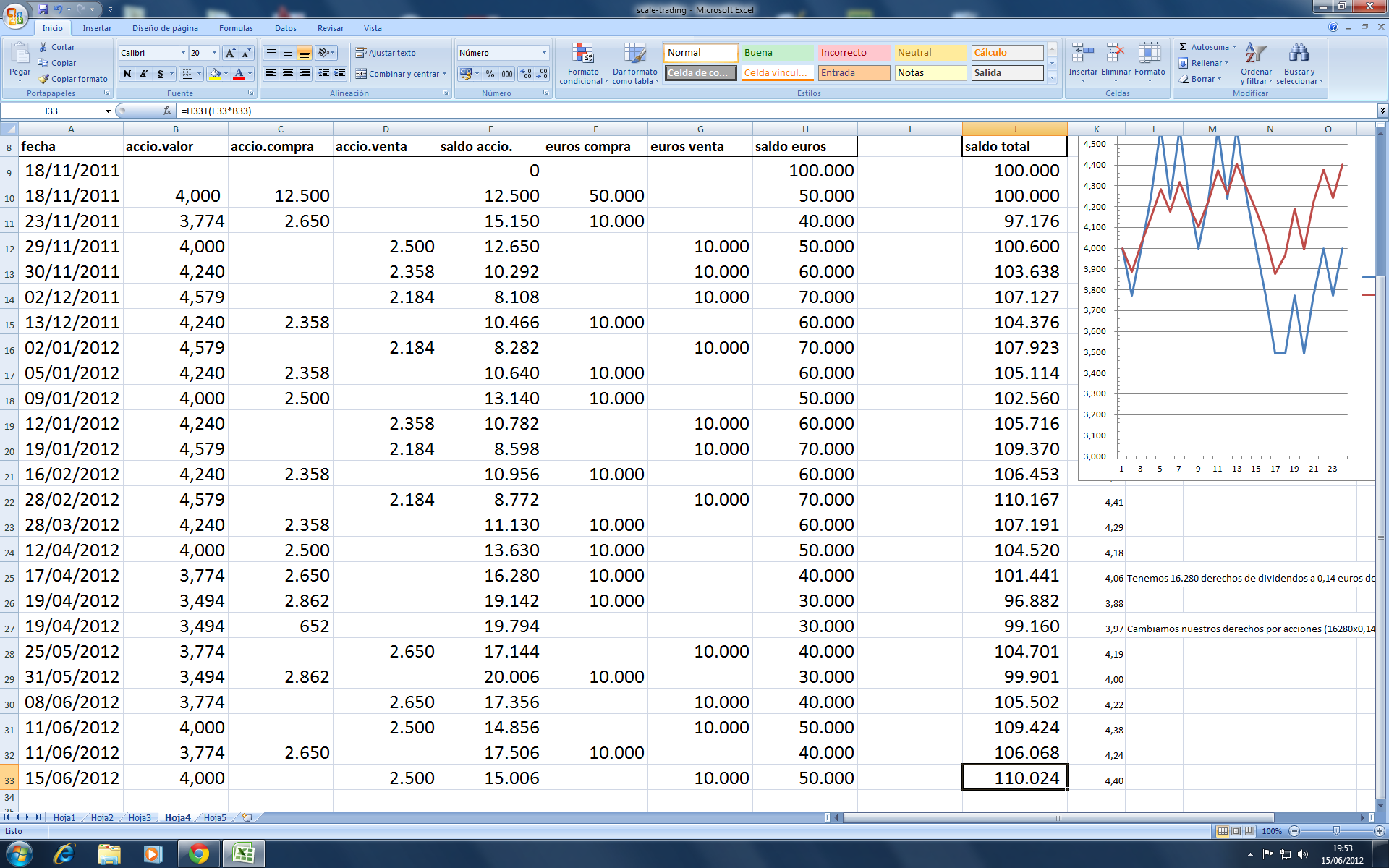Toggle bold (N) formatting
The image size is (1389, 868).
point(127,74)
